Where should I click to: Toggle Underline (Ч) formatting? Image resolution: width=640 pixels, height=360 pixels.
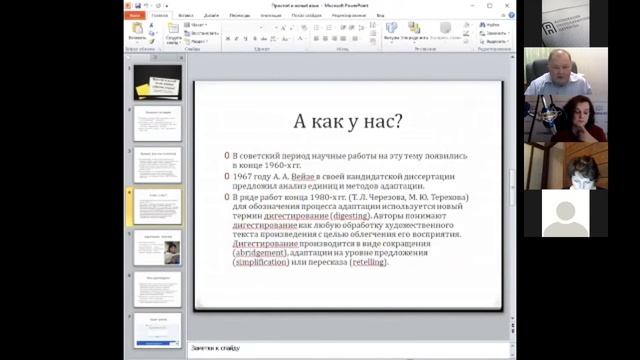pyautogui.click(x=245, y=38)
